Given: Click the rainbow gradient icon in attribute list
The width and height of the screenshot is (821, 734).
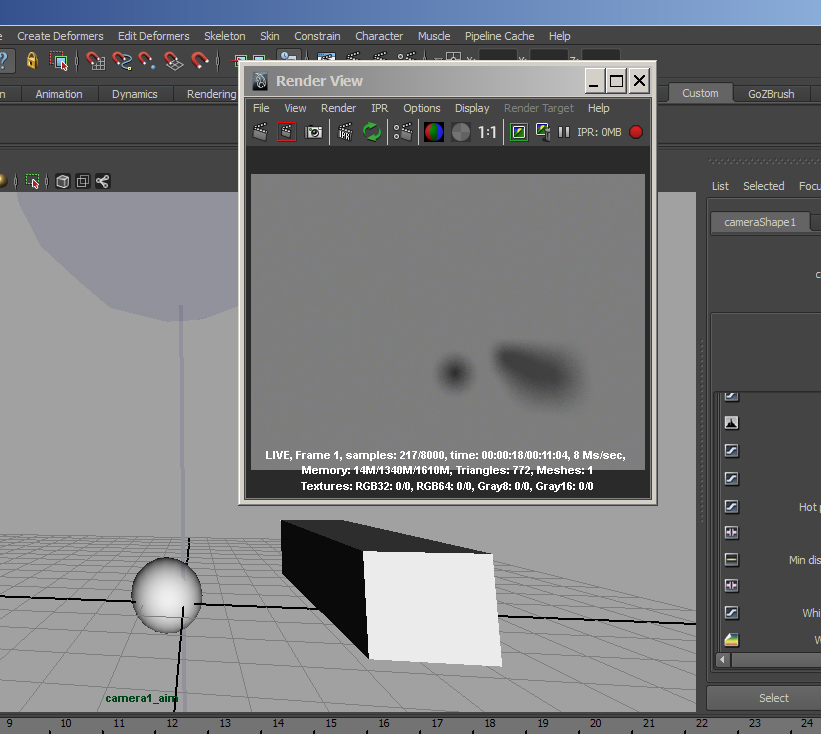Looking at the screenshot, I should [x=731, y=639].
